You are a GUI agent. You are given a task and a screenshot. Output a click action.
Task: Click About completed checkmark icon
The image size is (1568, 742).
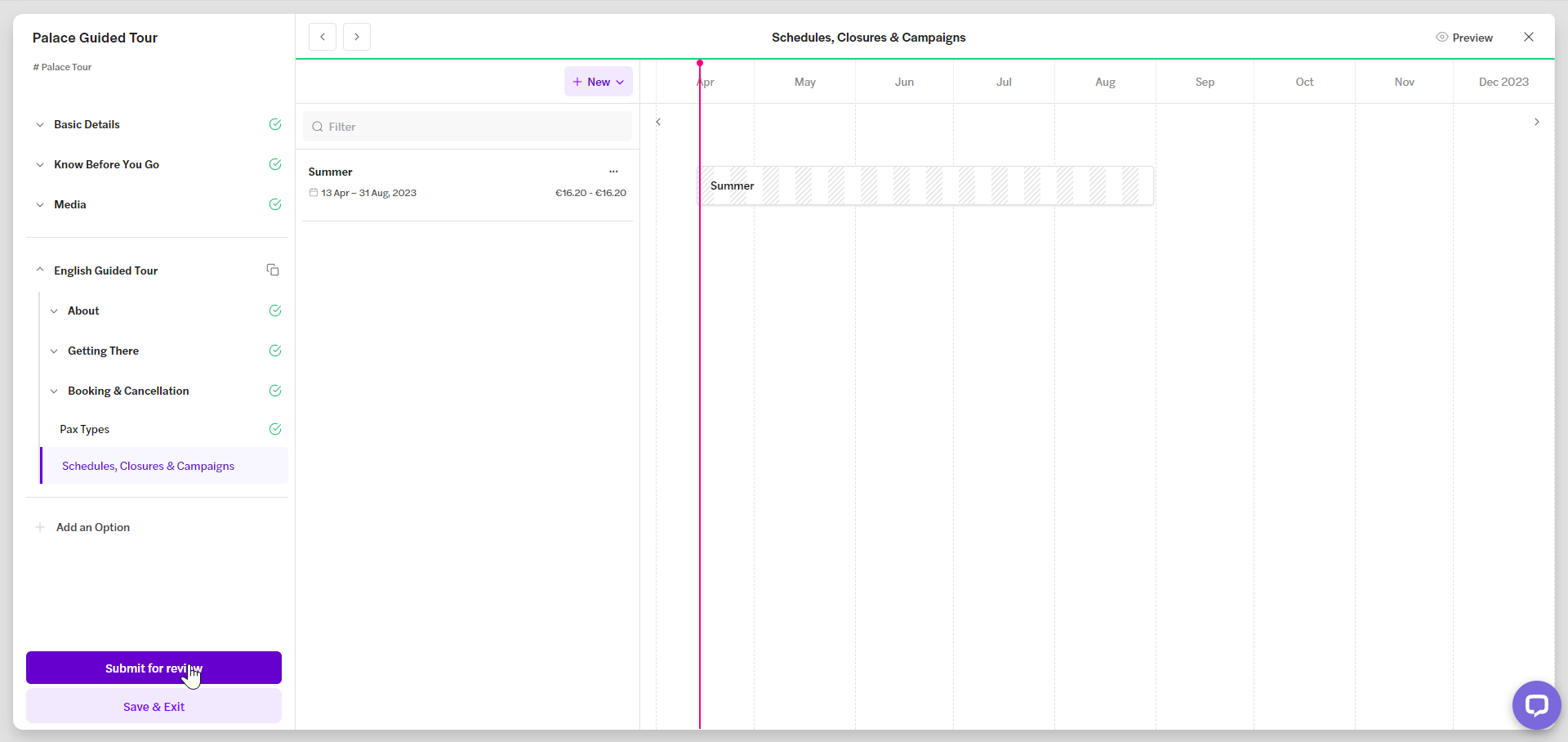tap(275, 311)
